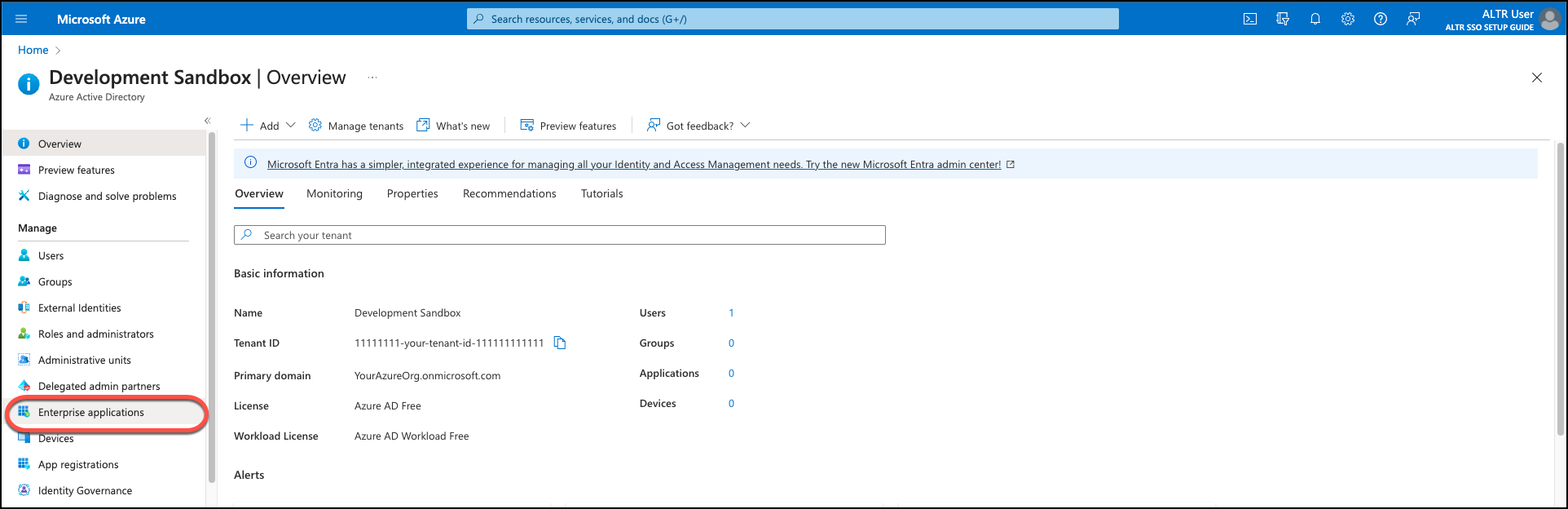Open the portal settings gear icon
Screen dimensions: 1568x509
(x=1347, y=19)
